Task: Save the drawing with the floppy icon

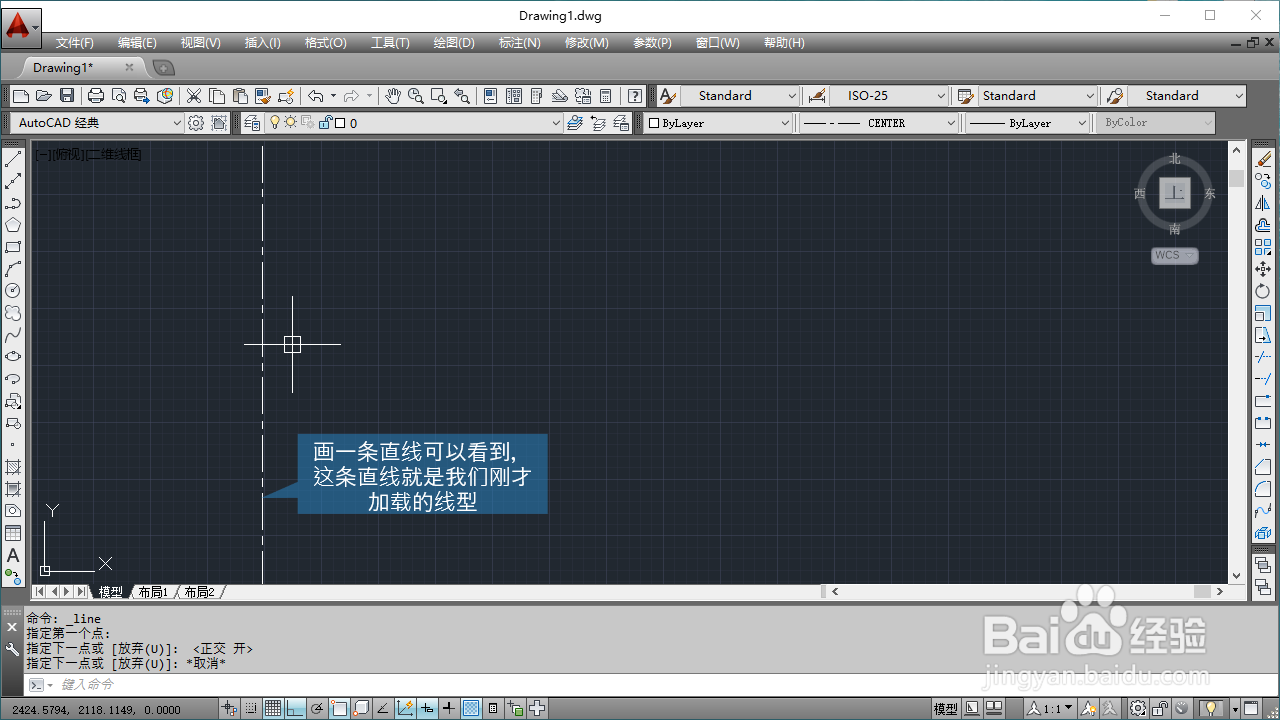Action: pyautogui.click(x=67, y=96)
